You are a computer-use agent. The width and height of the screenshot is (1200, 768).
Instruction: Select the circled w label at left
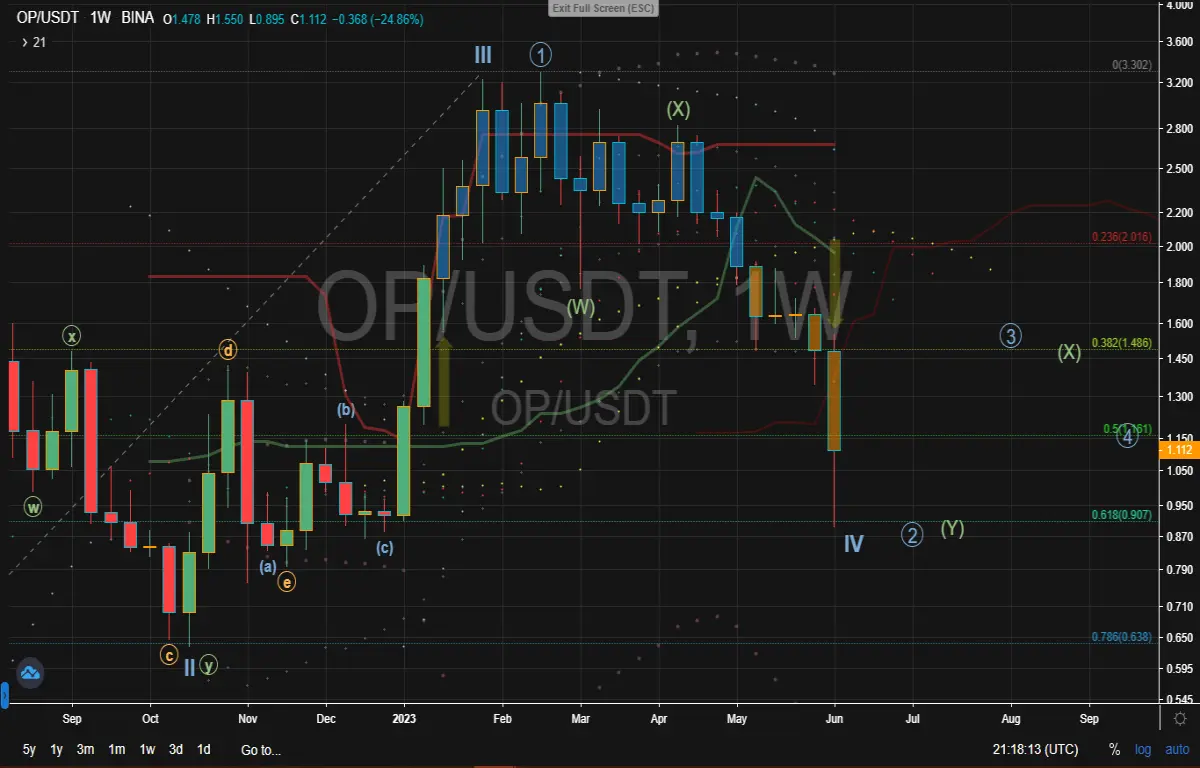[x=34, y=507]
